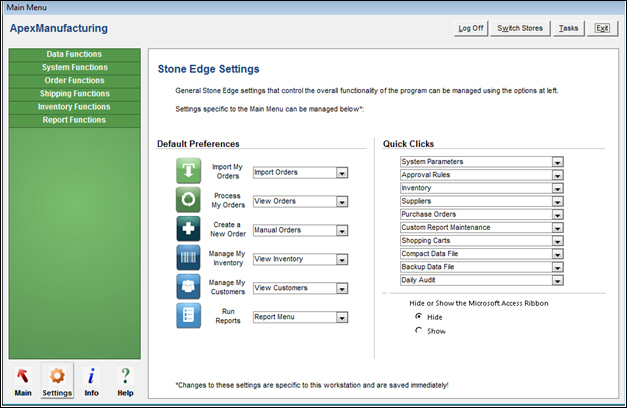627x408 pixels.
Task: Open the View Inventory dropdown arrow
Action: point(342,260)
